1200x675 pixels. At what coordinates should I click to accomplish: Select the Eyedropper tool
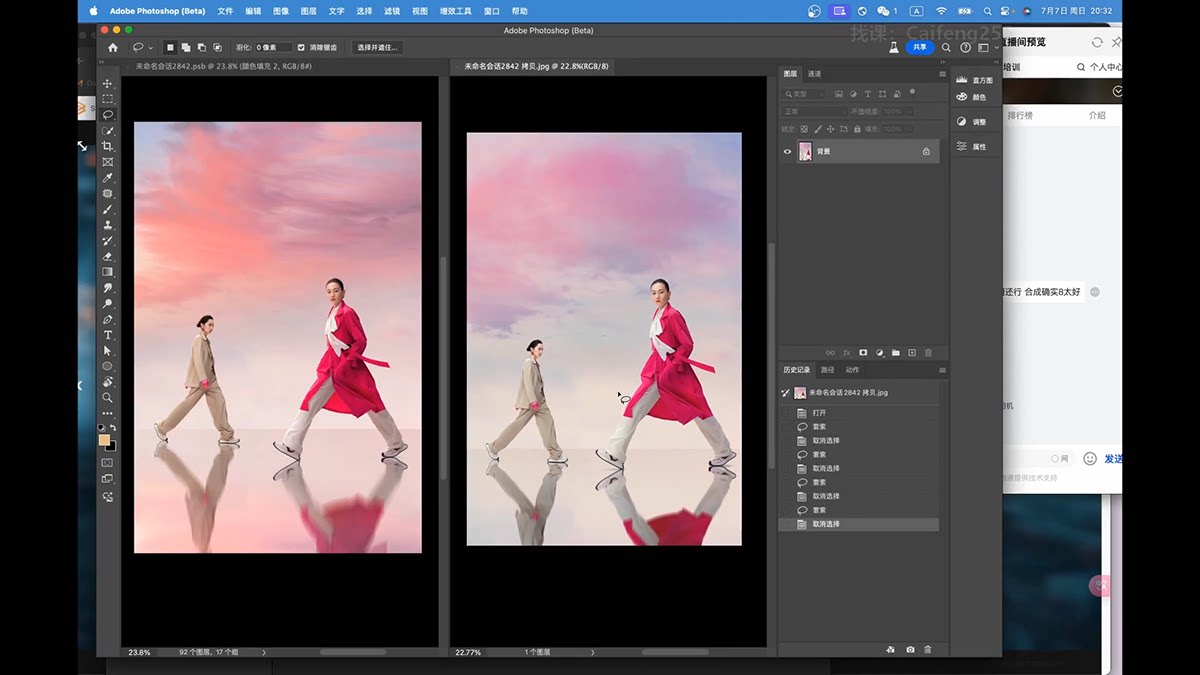[x=107, y=178]
